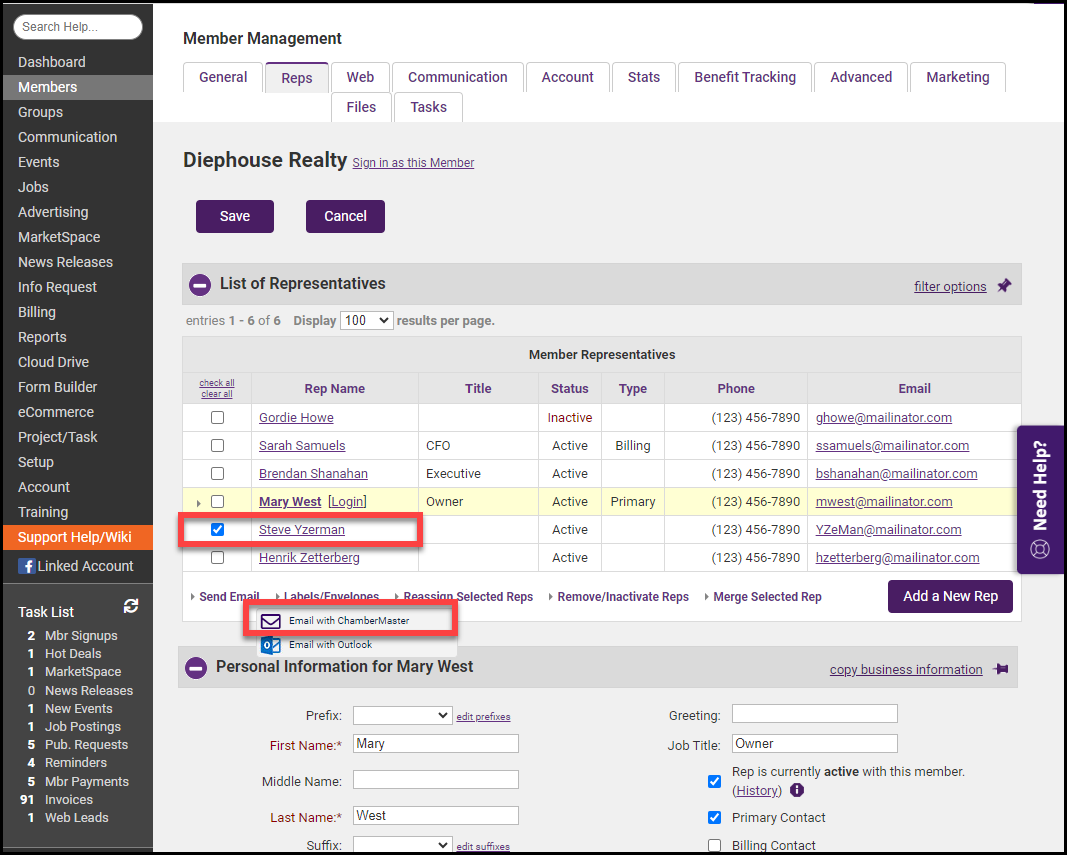Click the History info icon
The width and height of the screenshot is (1067, 855).
click(x=797, y=791)
